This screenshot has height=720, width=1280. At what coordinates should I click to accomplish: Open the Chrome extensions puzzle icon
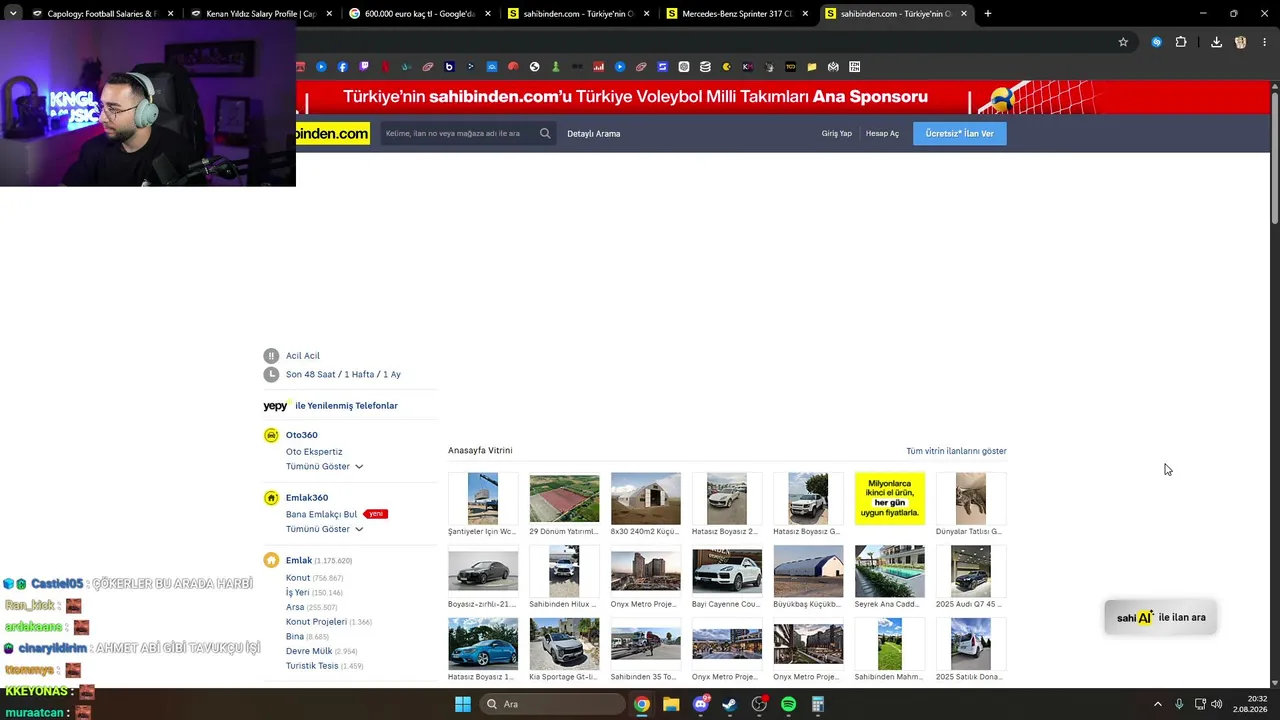[1181, 42]
